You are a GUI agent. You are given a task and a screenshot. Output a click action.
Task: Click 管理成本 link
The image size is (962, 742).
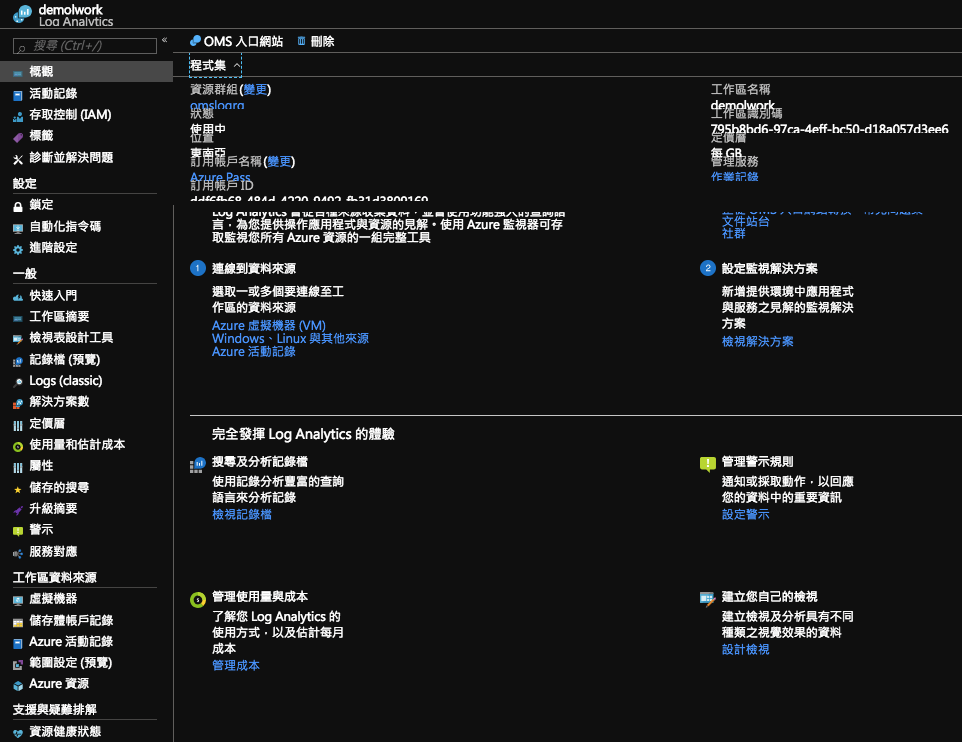236,665
